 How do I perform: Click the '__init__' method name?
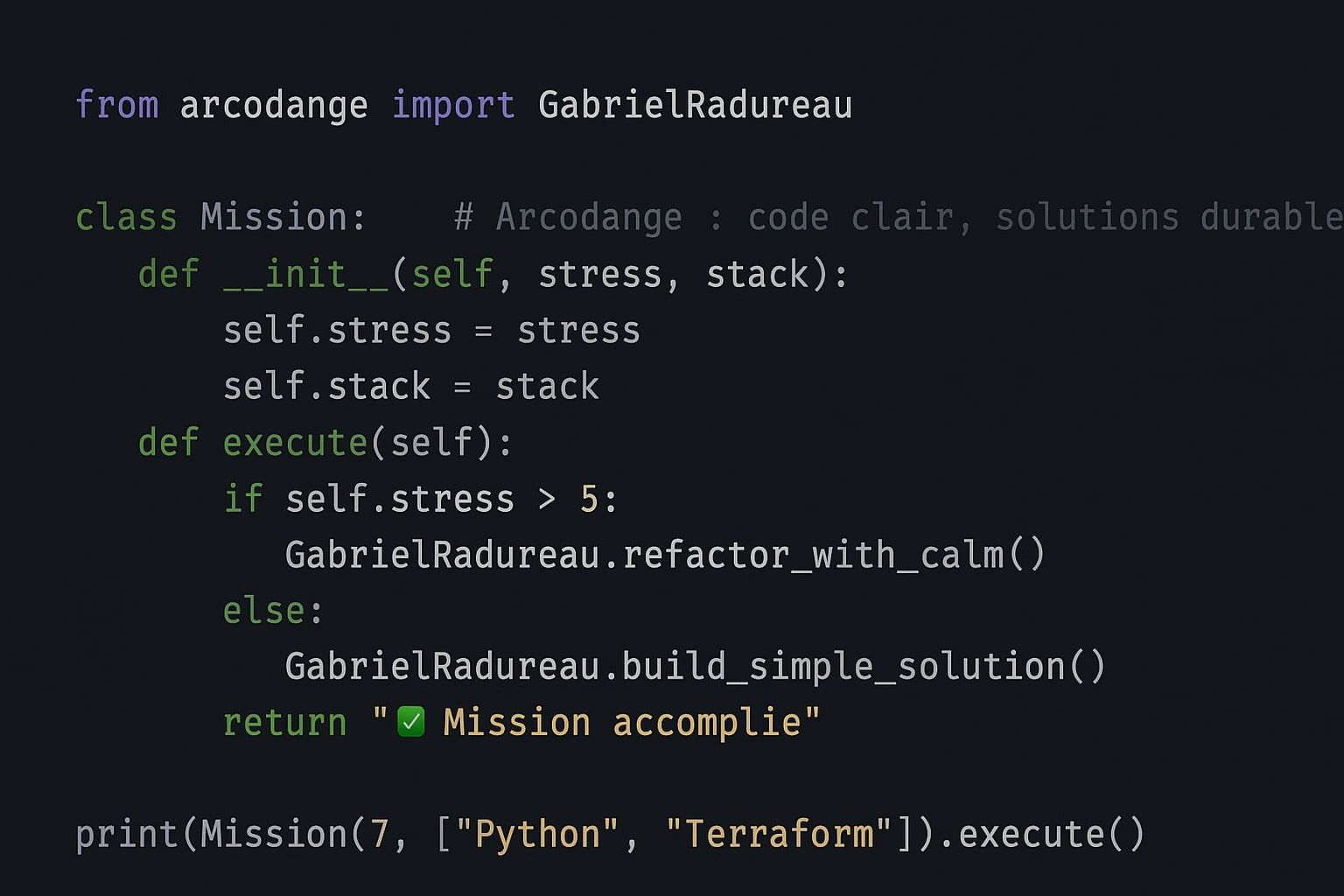coord(305,275)
